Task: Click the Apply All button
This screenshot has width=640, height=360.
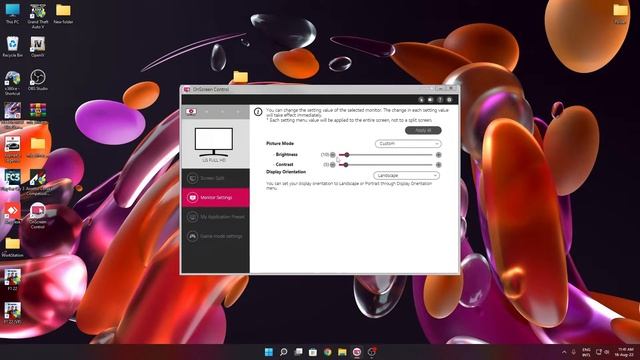Action: 423,130
